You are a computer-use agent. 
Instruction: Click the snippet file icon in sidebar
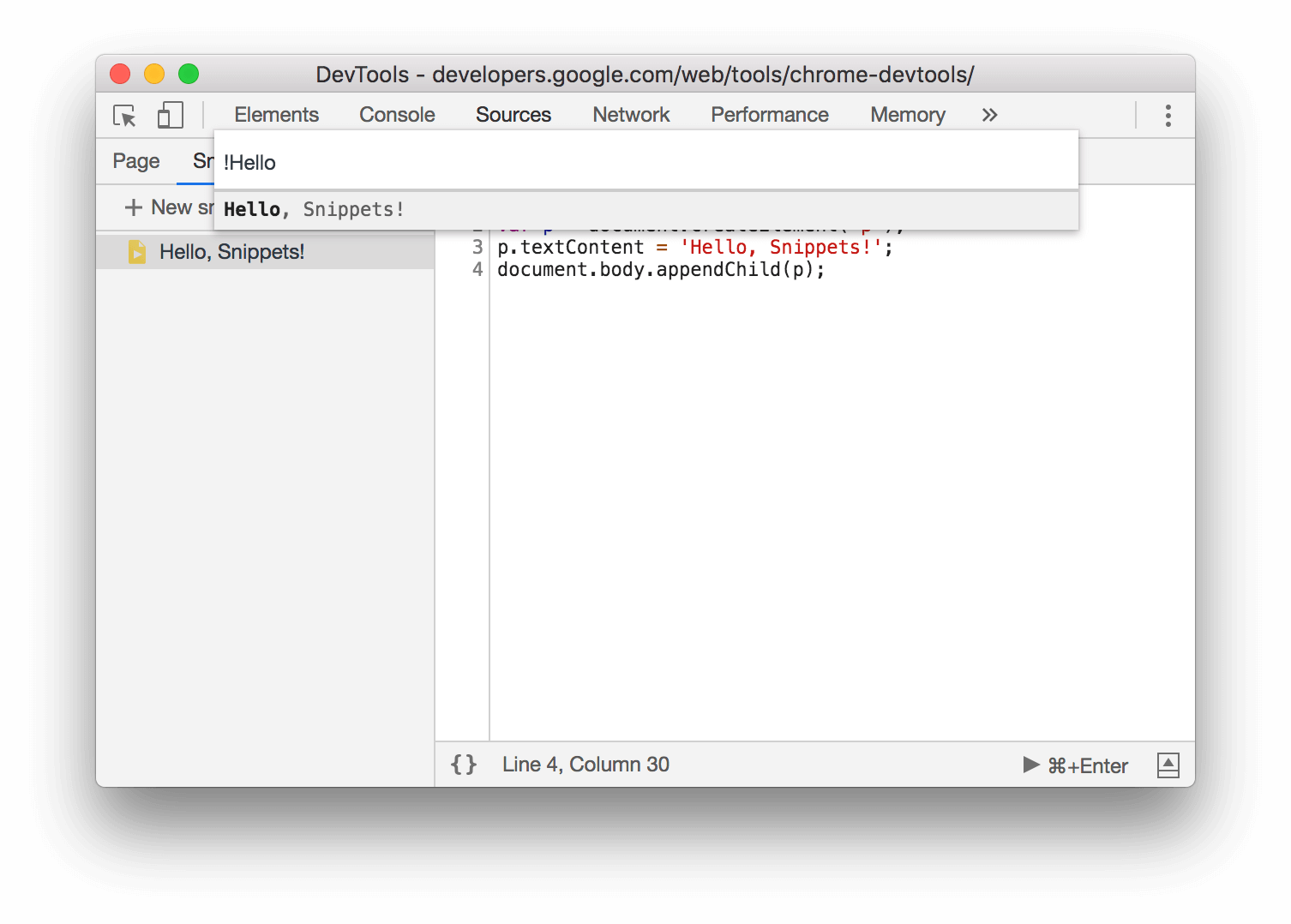[x=137, y=252]
